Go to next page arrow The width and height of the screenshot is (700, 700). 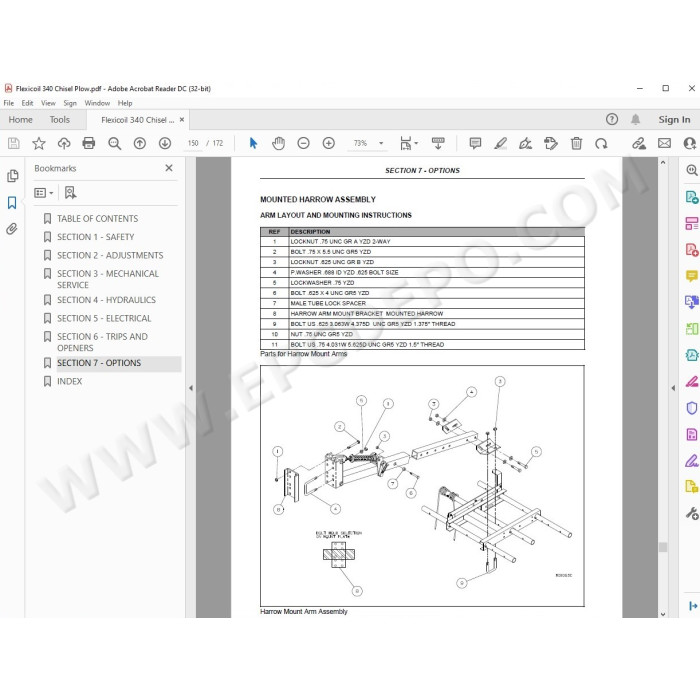pyautogui.click(x=165, y=143)
